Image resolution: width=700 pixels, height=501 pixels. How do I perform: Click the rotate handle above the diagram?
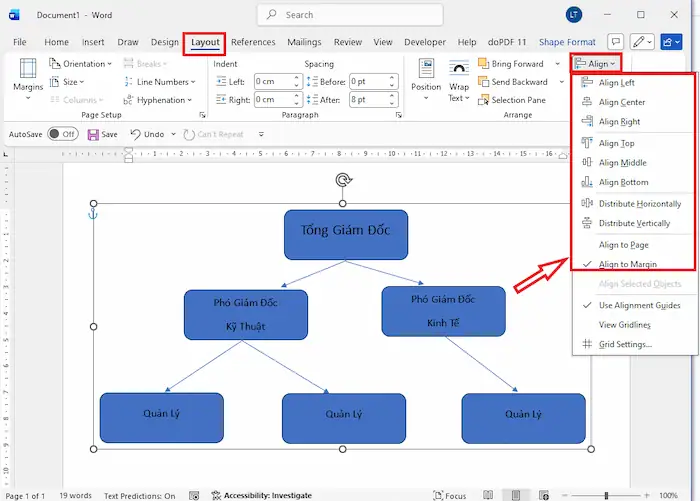(343, 180)
